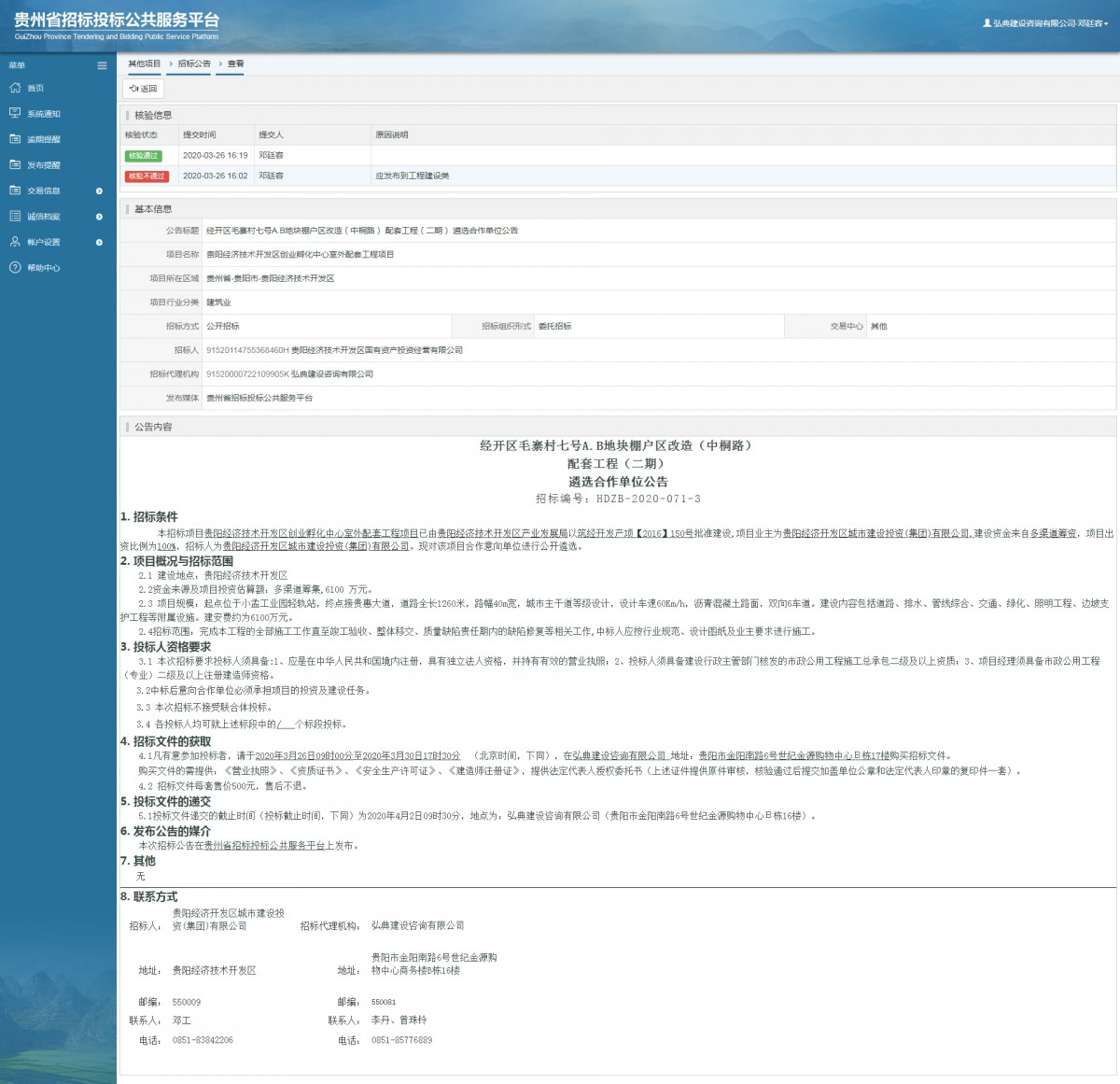Viewport: 1120px width, 1084px height.
Task: Click the 返回 back button
Action: click(144, 89)
